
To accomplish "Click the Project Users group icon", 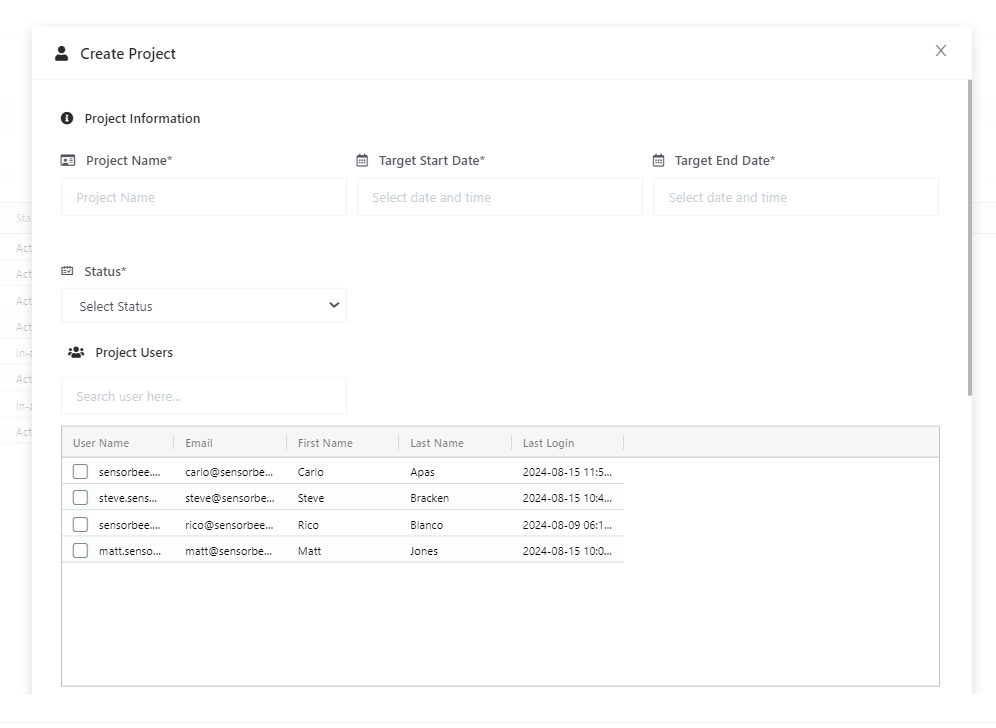I will click(76, 352).
